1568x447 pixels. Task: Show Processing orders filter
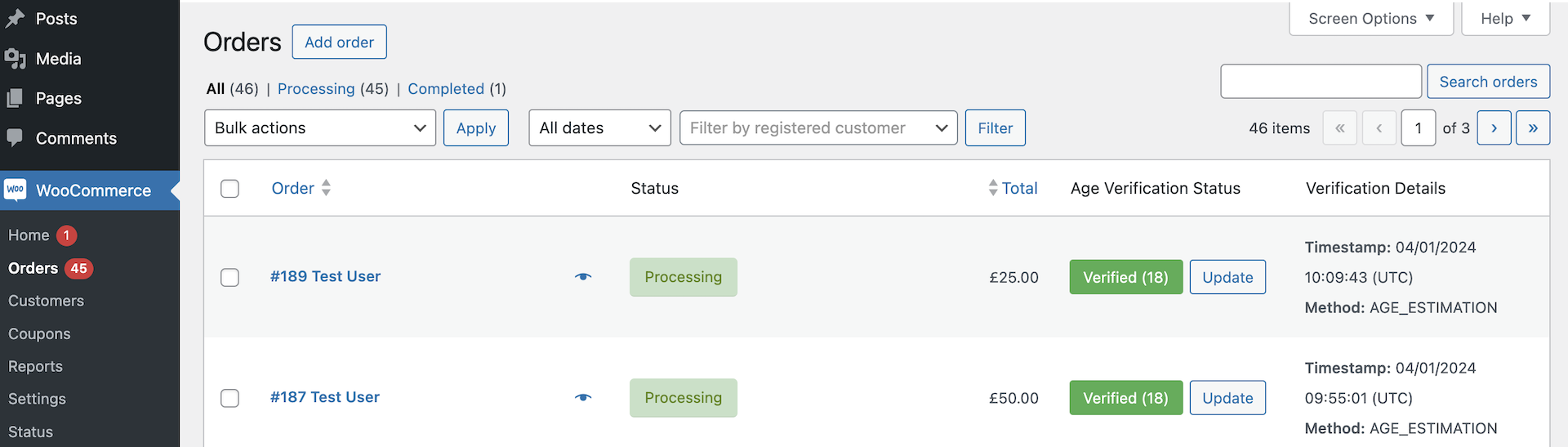click(x=316, y=89)
